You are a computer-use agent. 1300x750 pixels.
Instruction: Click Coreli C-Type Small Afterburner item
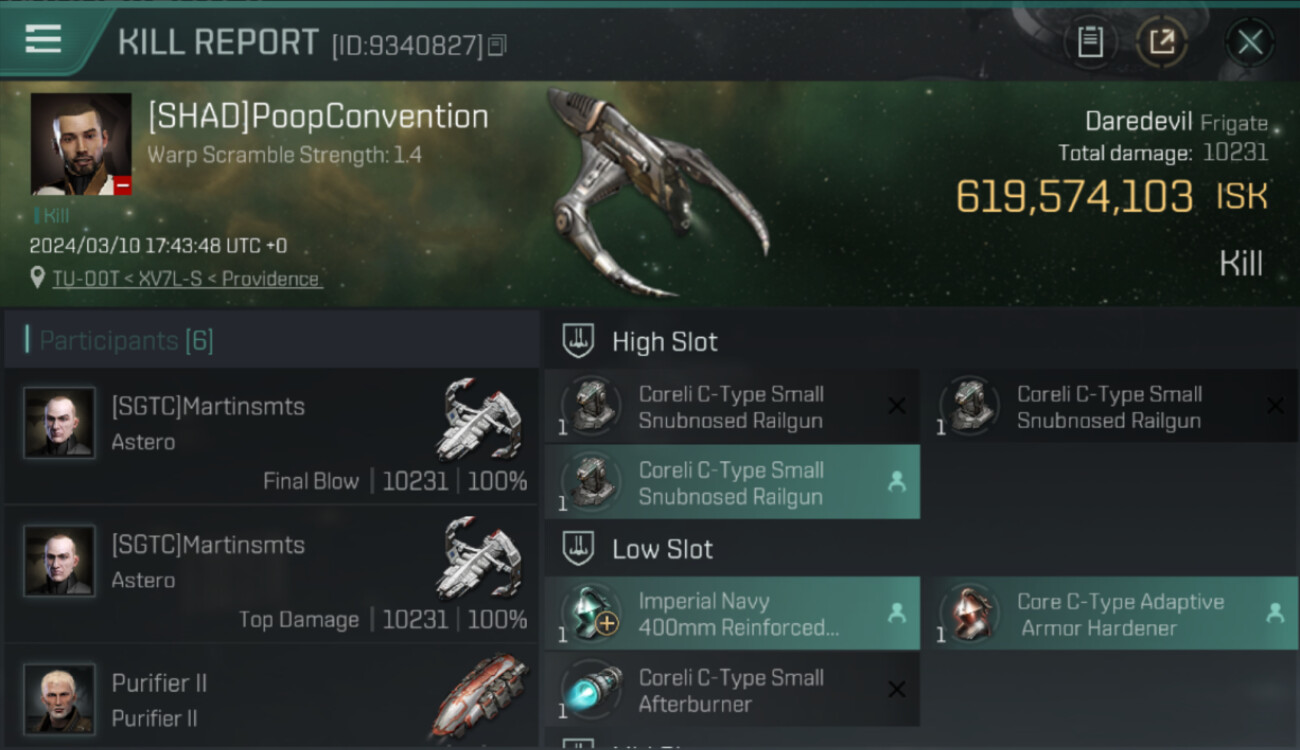732,690
